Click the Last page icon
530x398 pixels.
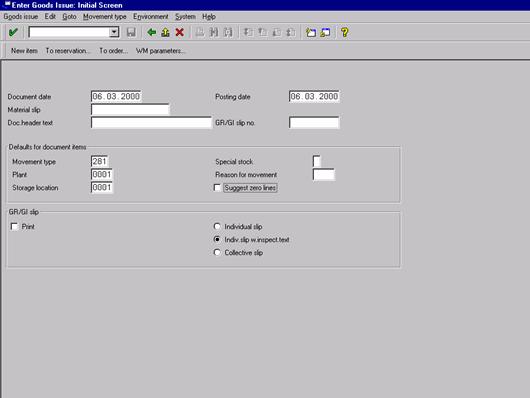click(x=291, y=32)
